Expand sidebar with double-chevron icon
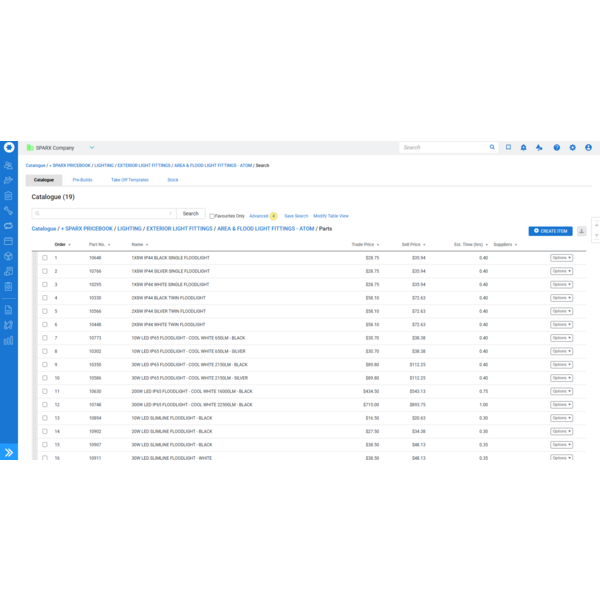 pos(9,453)
